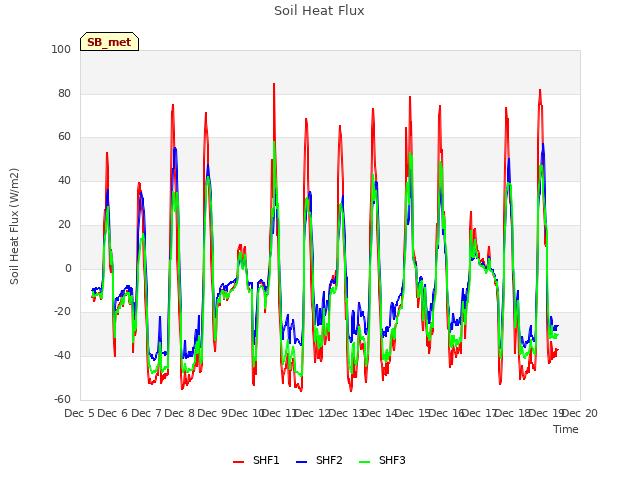Click the -60 y-axis tick label

point(62,399)
